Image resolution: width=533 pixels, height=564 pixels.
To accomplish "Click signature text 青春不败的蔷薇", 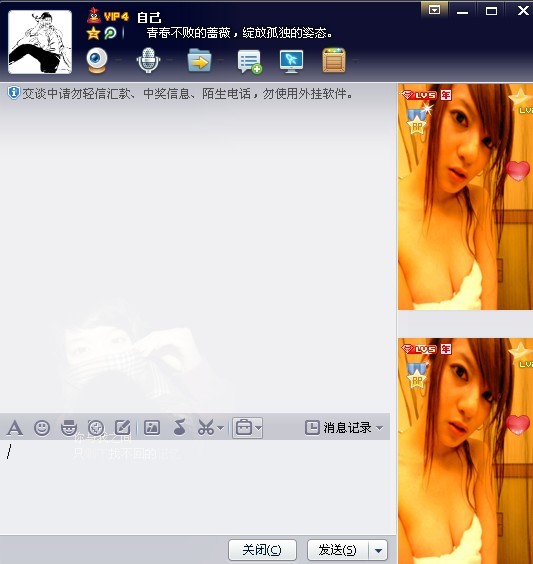I will (x=188, y=33).
